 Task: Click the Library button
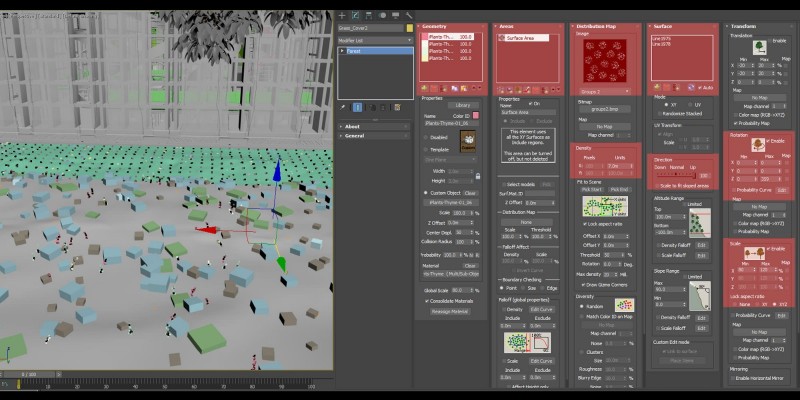coord(462,104)
